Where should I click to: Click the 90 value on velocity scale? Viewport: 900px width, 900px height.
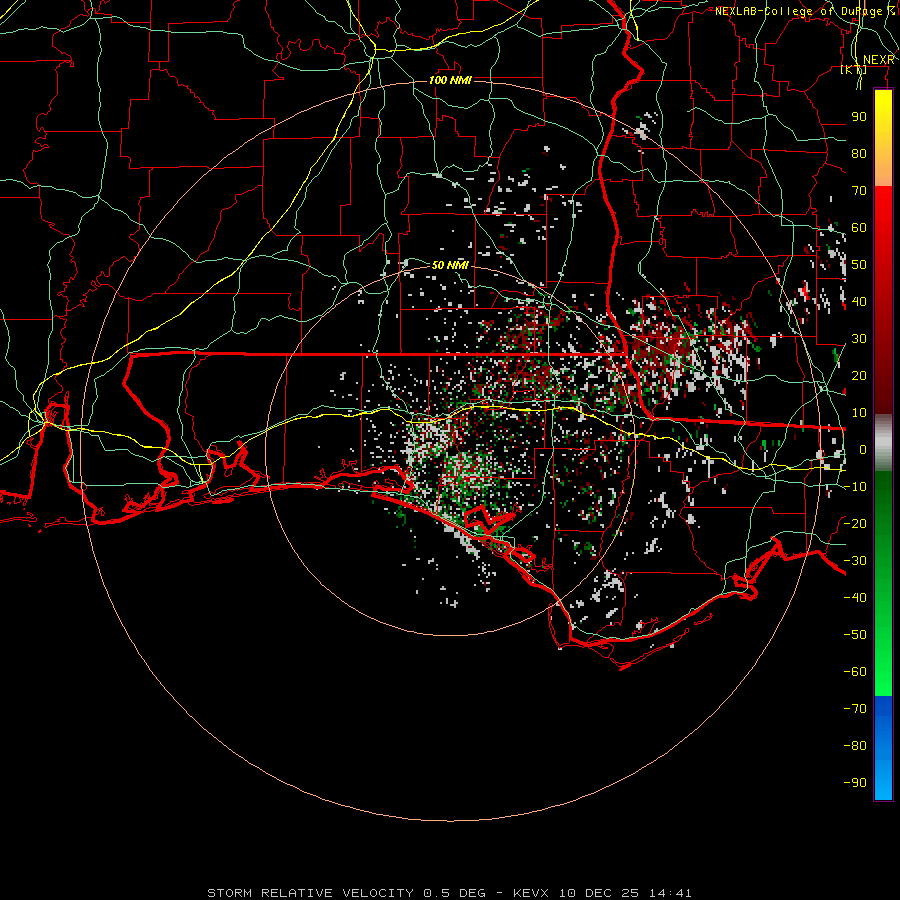(859, 117)
